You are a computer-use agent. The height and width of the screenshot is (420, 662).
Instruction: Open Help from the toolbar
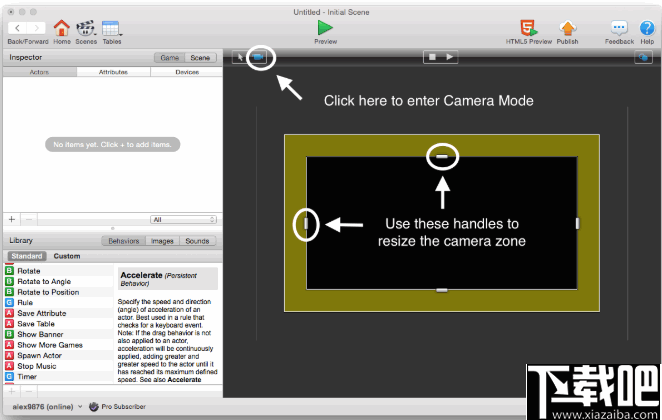(647, 28)
